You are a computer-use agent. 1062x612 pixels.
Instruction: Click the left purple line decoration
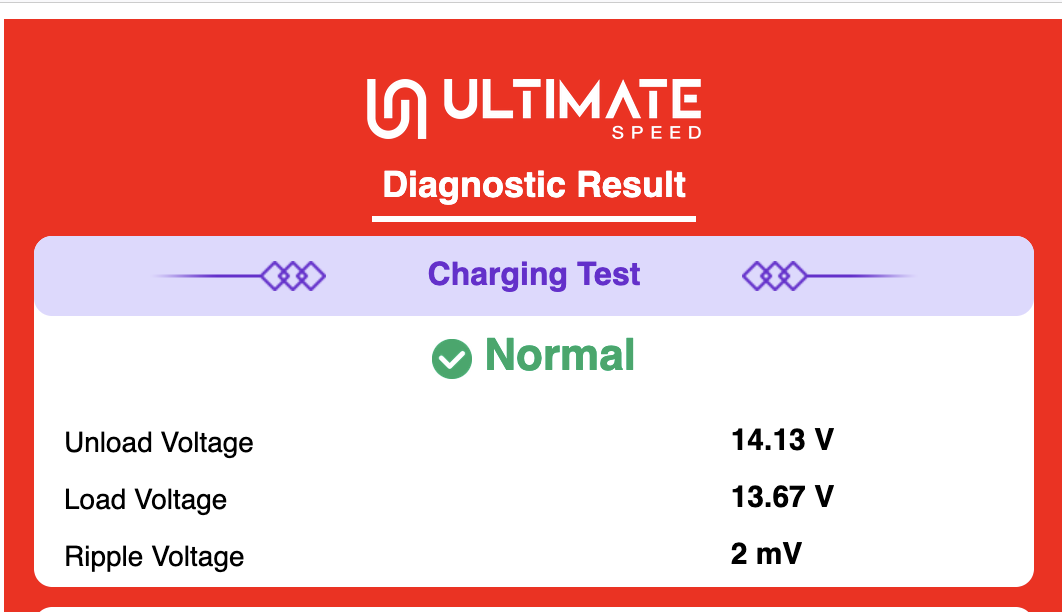(207, 276)
